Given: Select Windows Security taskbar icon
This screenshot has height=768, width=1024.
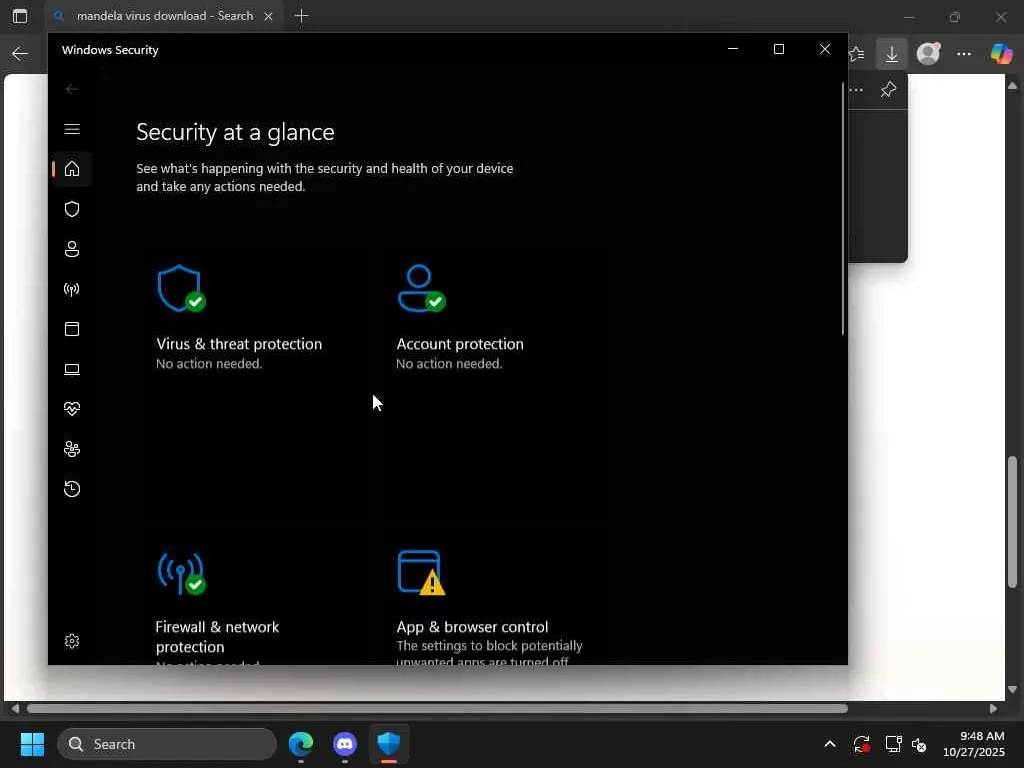Looking at the screenshot, I should (389, 744).
